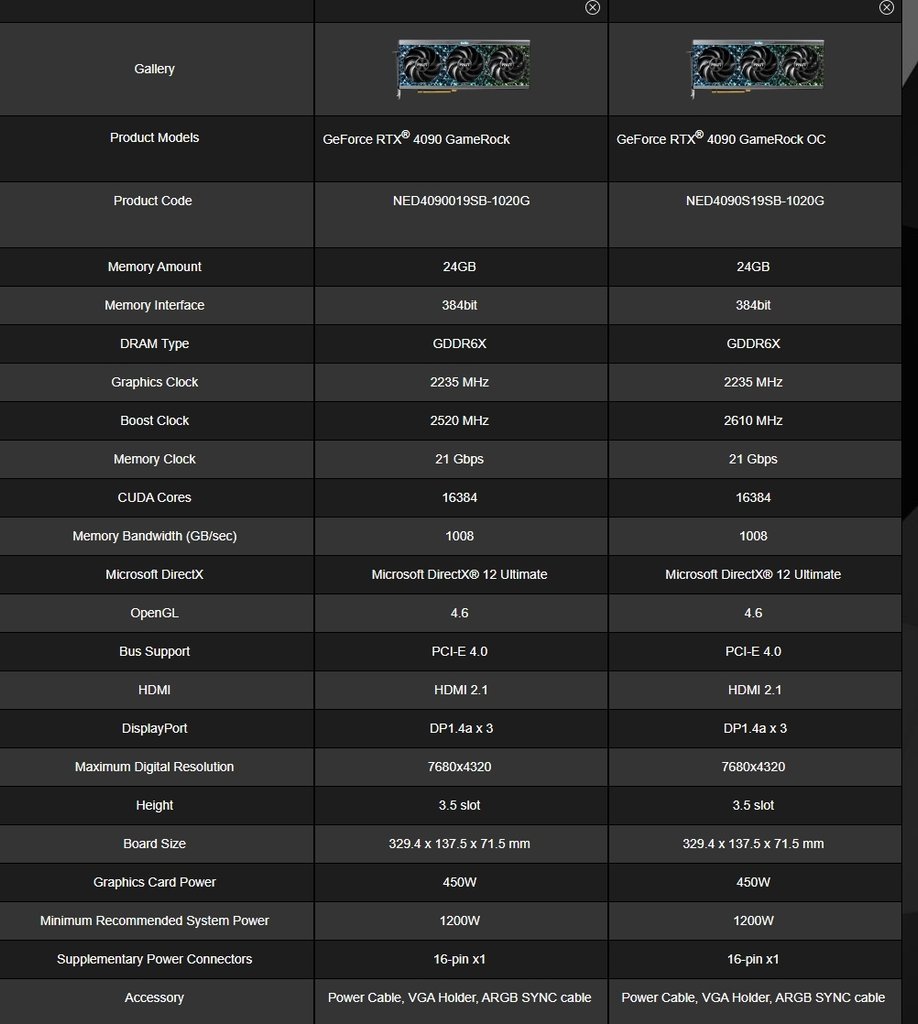The height and width of the screenshot is (1024, 918).
Task: Click the Graphics Card Power label
Action: (x=154, y=882)
